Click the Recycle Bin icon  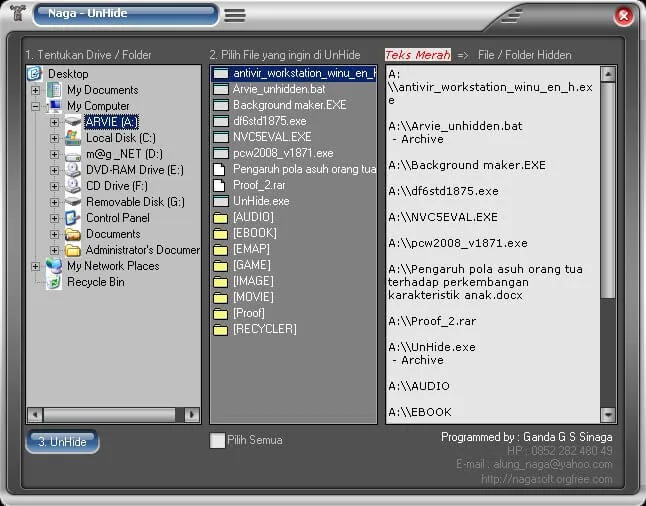point(54,282)
